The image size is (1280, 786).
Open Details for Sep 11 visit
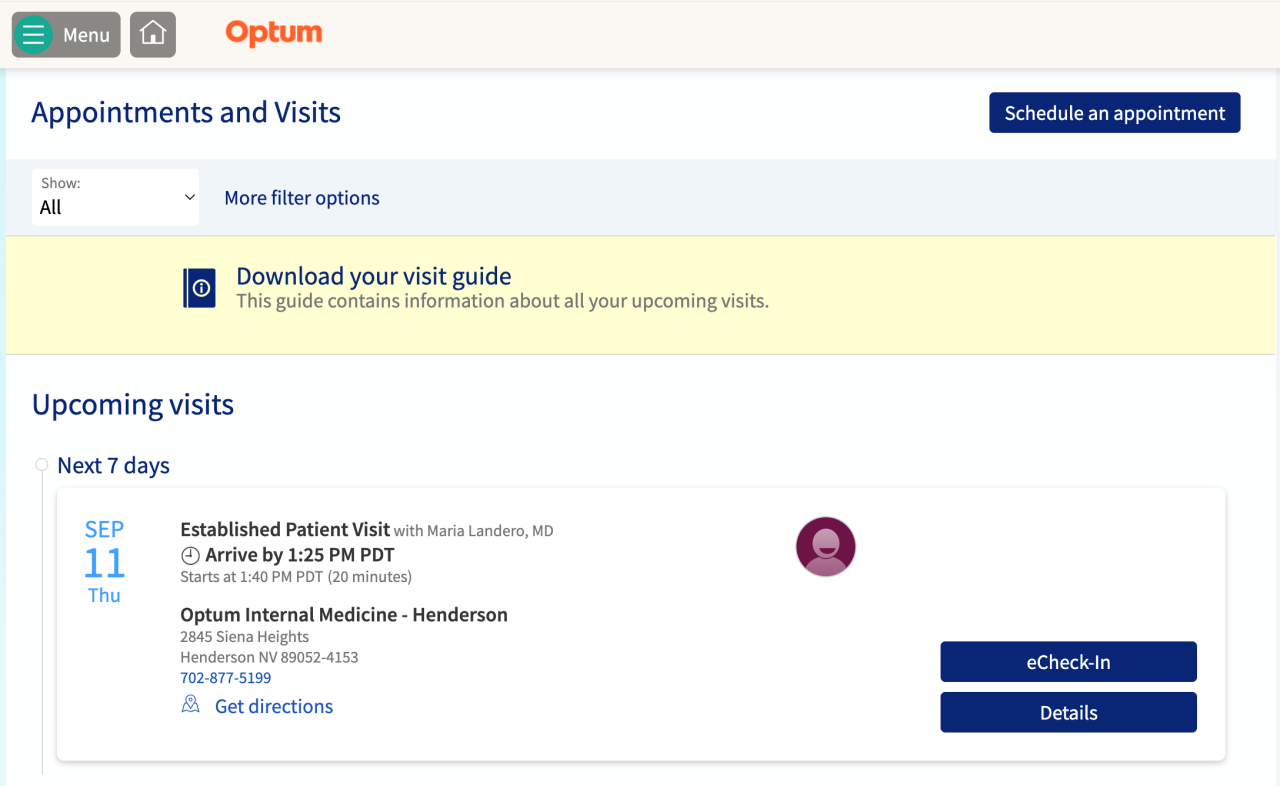click(1068, 713)
